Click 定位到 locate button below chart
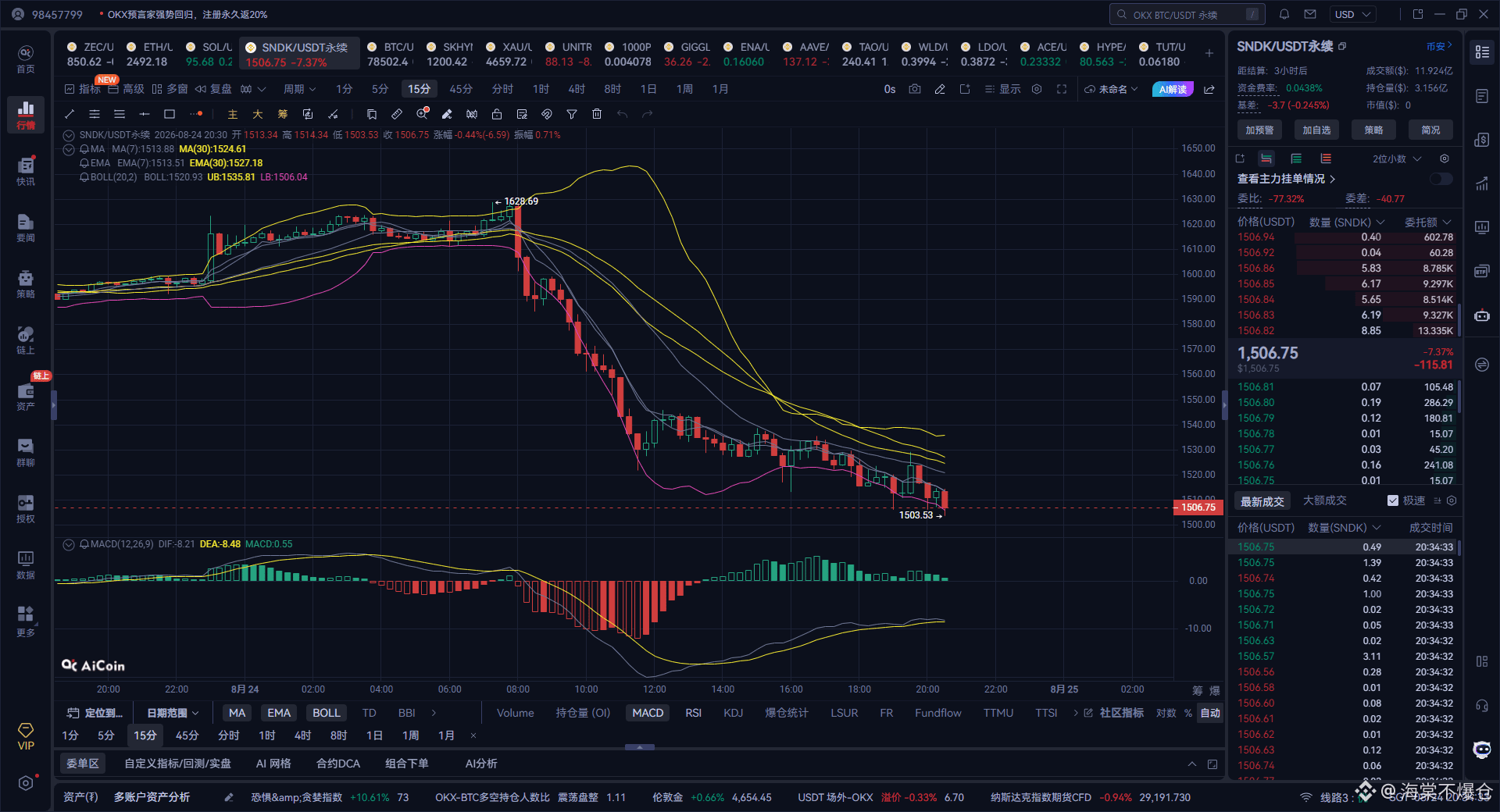 [95, 713]
